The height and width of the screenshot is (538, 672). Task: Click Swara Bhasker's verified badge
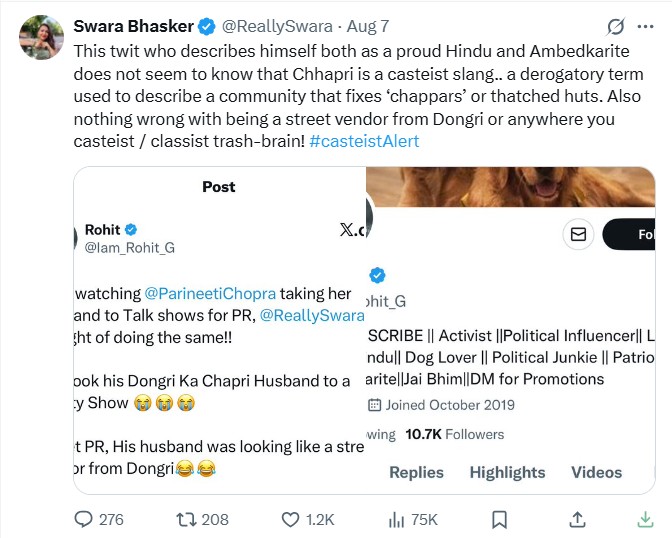pos(205,24)
